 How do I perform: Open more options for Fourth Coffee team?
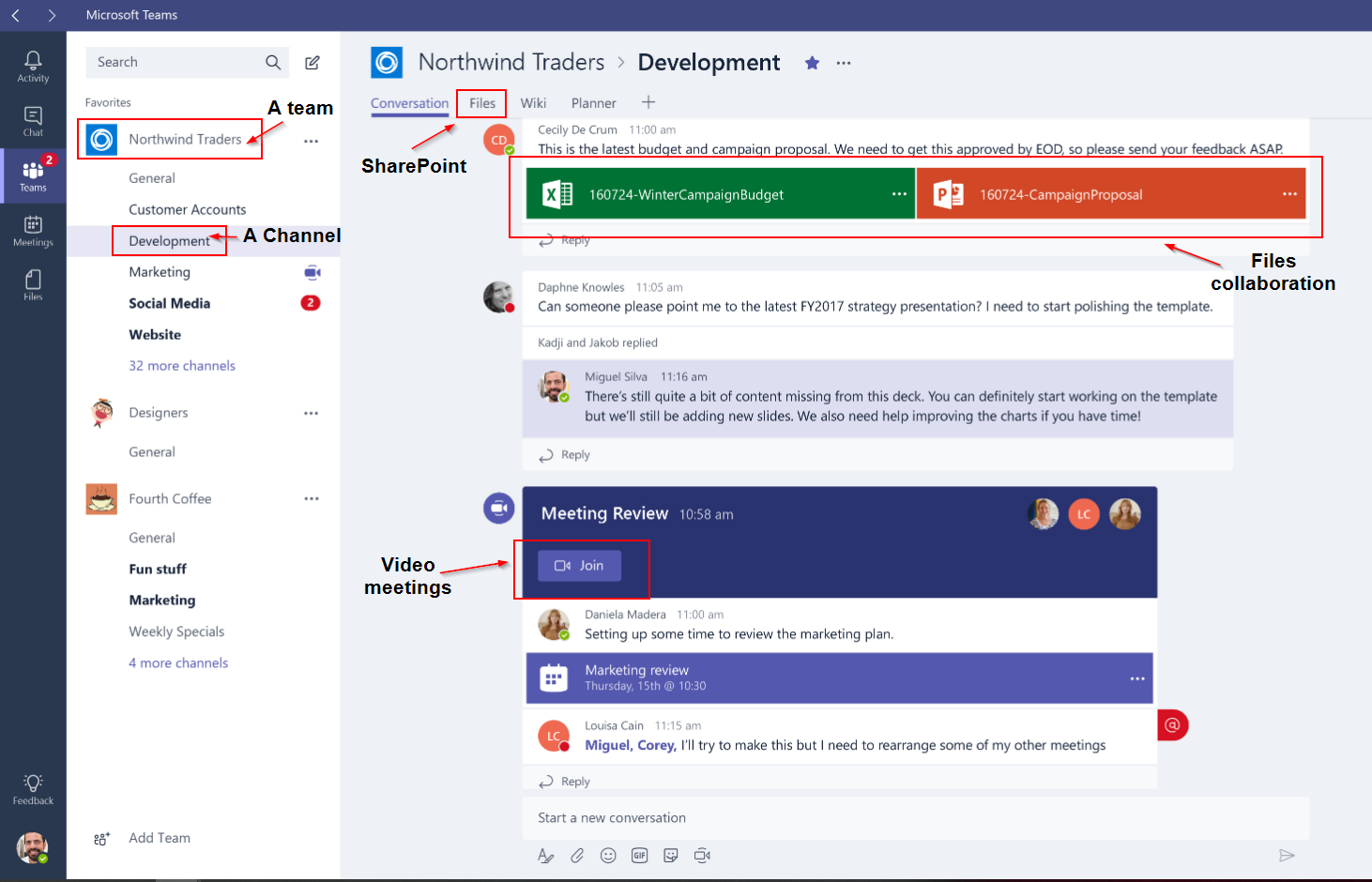pos(311,499)
